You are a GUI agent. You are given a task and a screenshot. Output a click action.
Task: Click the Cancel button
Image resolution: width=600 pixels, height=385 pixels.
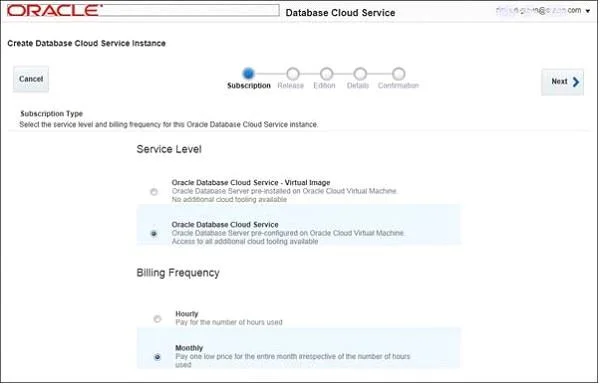pos(31,79)
